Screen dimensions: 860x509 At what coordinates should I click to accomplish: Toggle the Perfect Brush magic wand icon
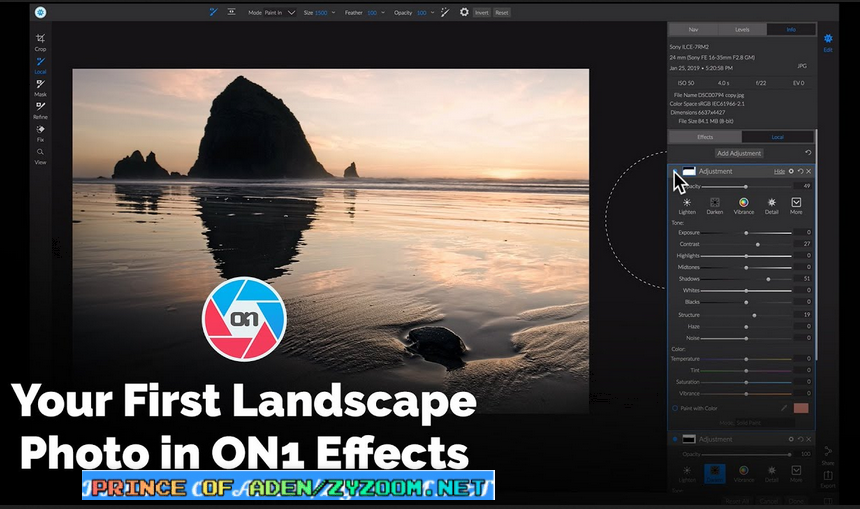tap(445, 12)
